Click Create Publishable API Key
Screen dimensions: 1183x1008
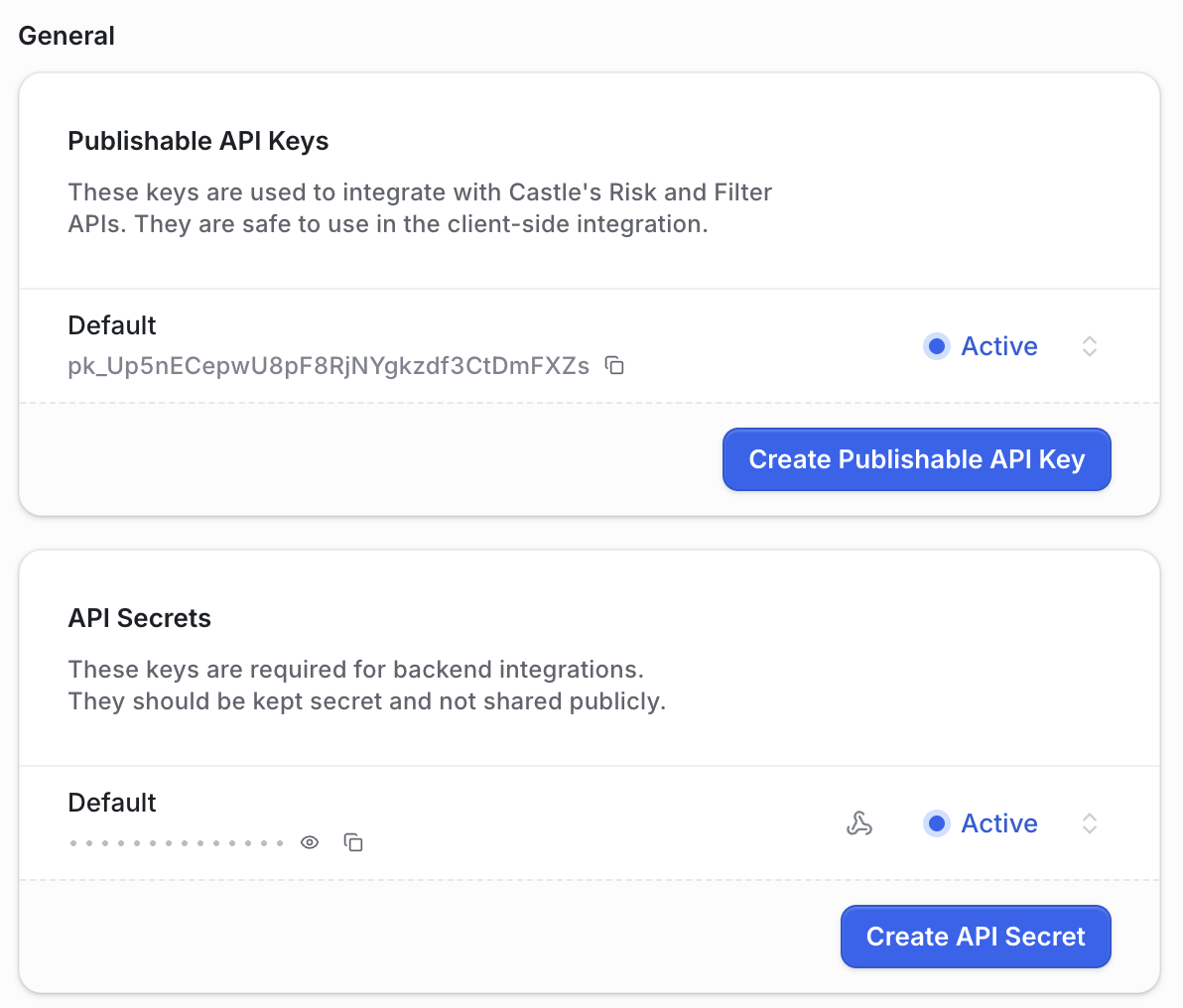[x=916, y=459]
